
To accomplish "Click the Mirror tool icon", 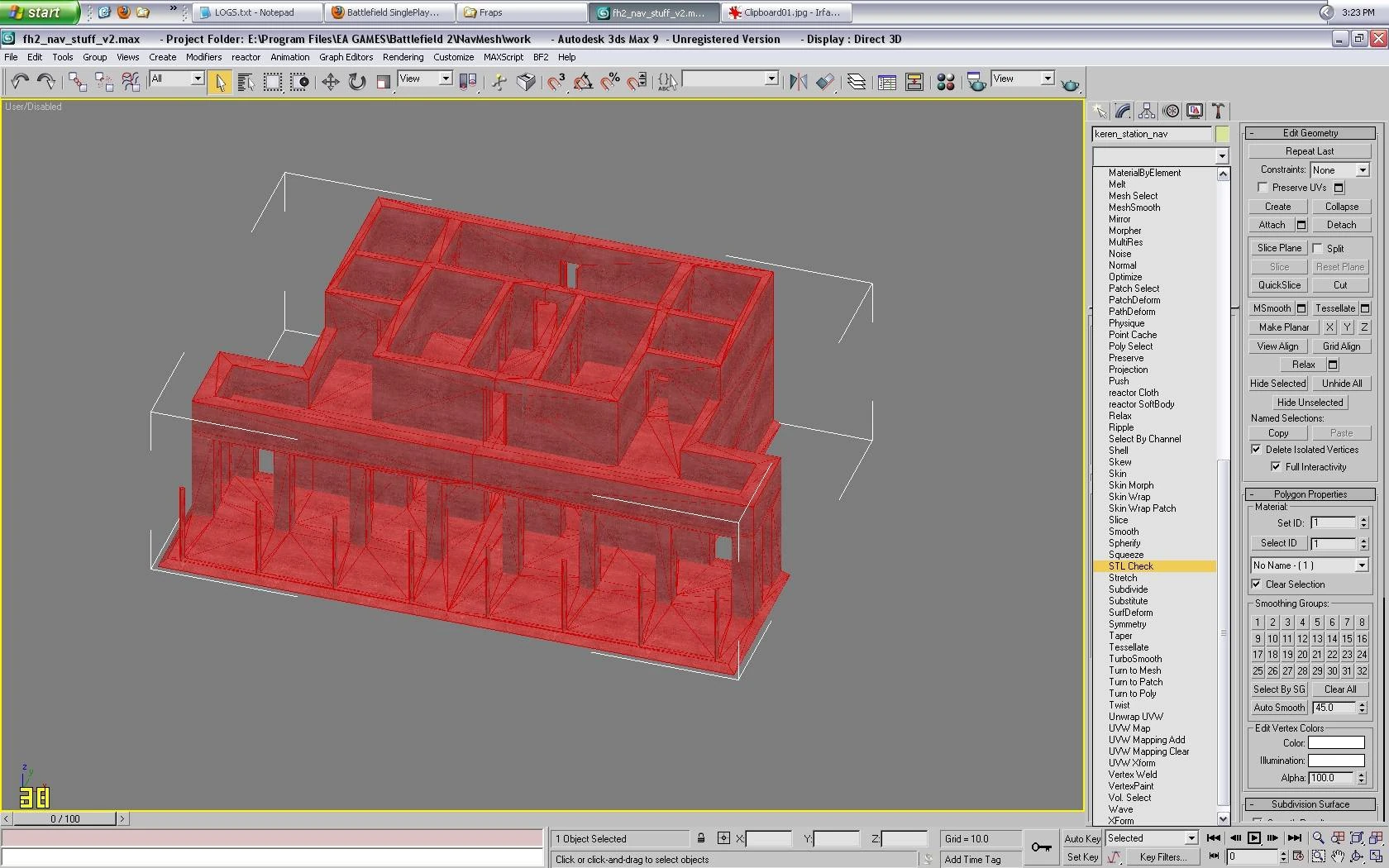I will [798, 82].
